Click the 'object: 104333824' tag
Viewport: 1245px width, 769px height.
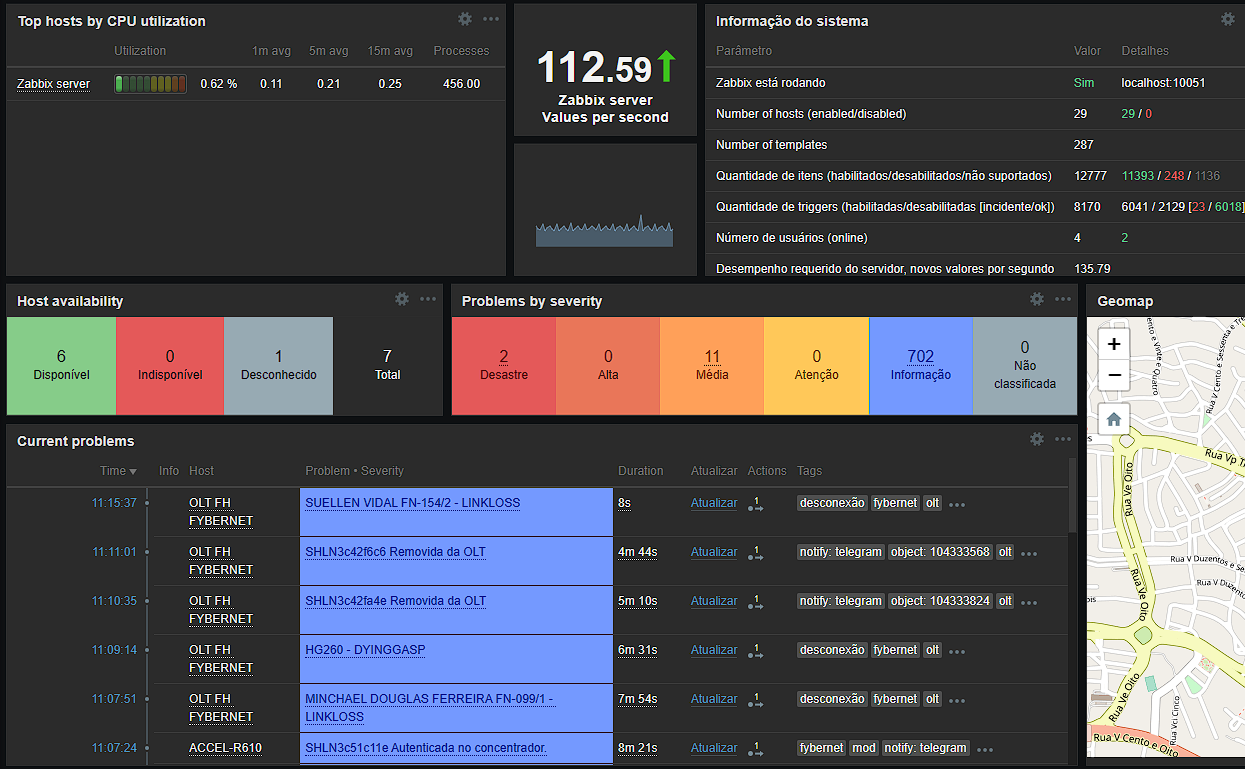tap(940, 601)
